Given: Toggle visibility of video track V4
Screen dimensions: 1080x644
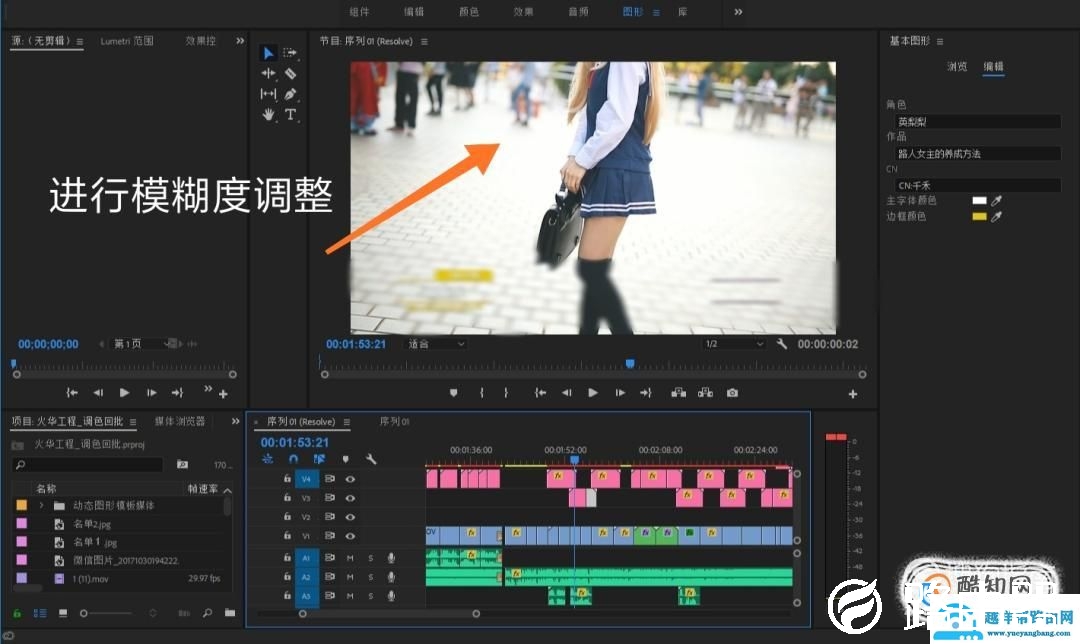Looking at the screenshot, I should (351, 479).
